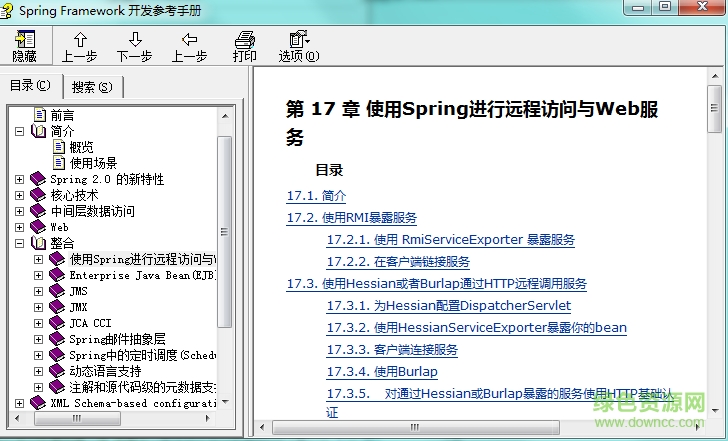Click the page icon beside 概览

point(59,147)
